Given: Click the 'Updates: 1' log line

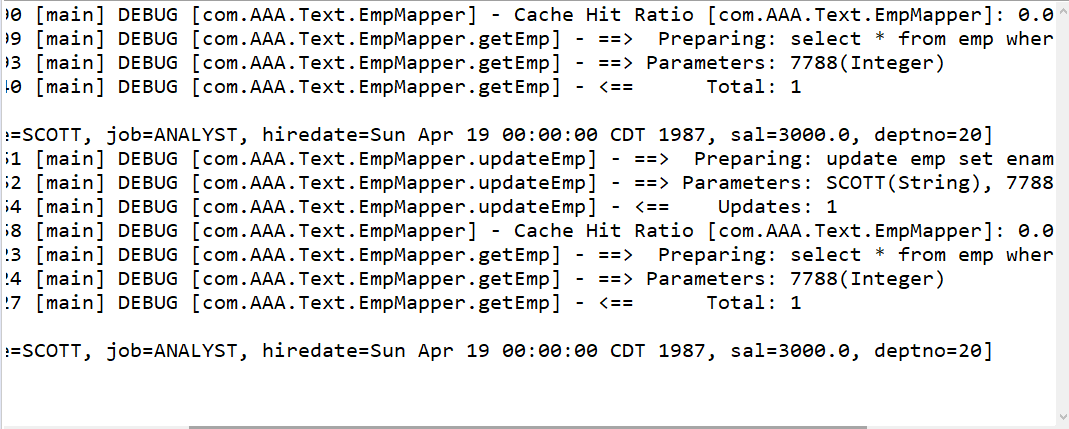Looking at the screenshot, I should (421, 207).
